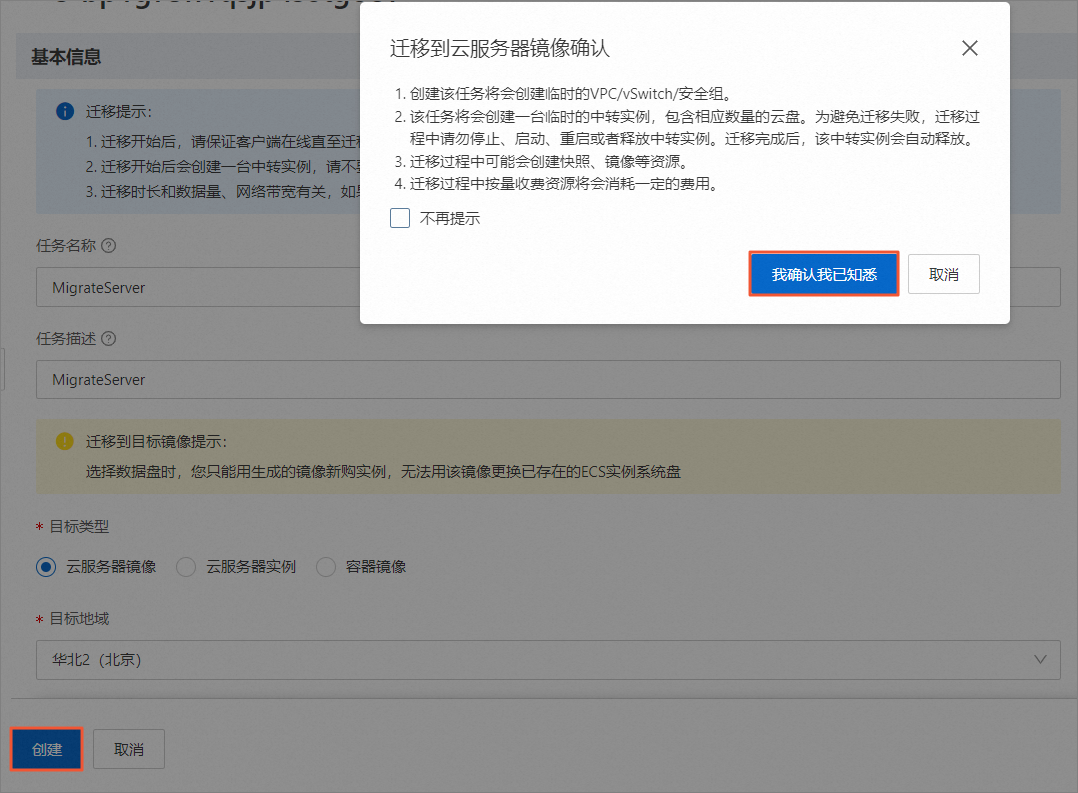Close the migration confirmation dialog

click(969, 48)
